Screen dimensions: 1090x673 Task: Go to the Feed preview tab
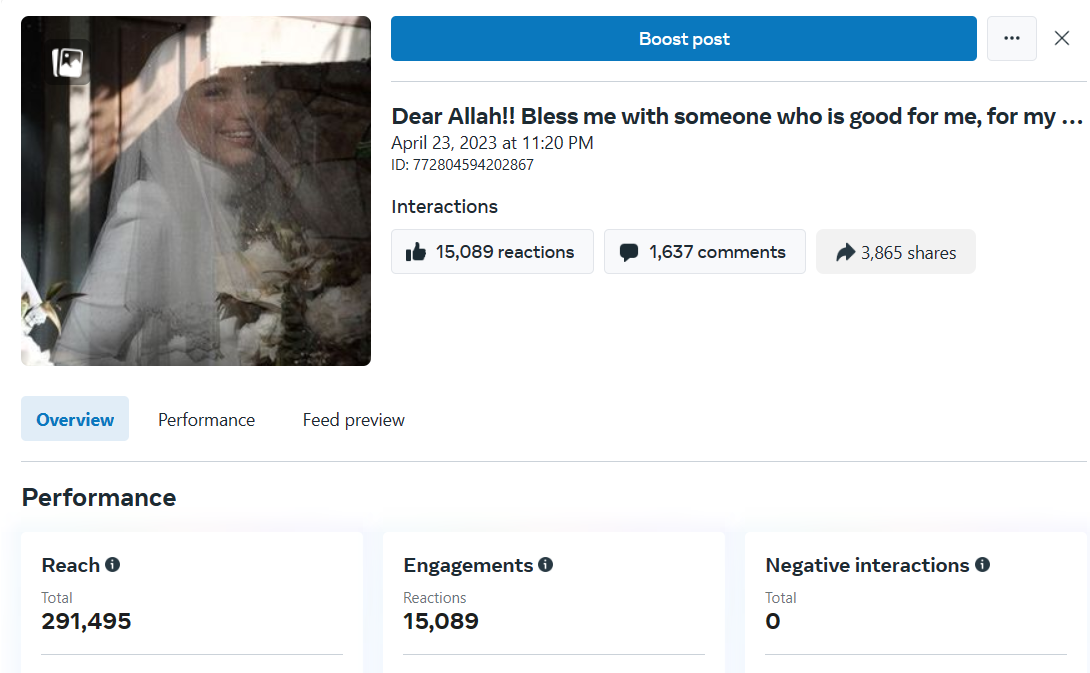coord(353,420)
